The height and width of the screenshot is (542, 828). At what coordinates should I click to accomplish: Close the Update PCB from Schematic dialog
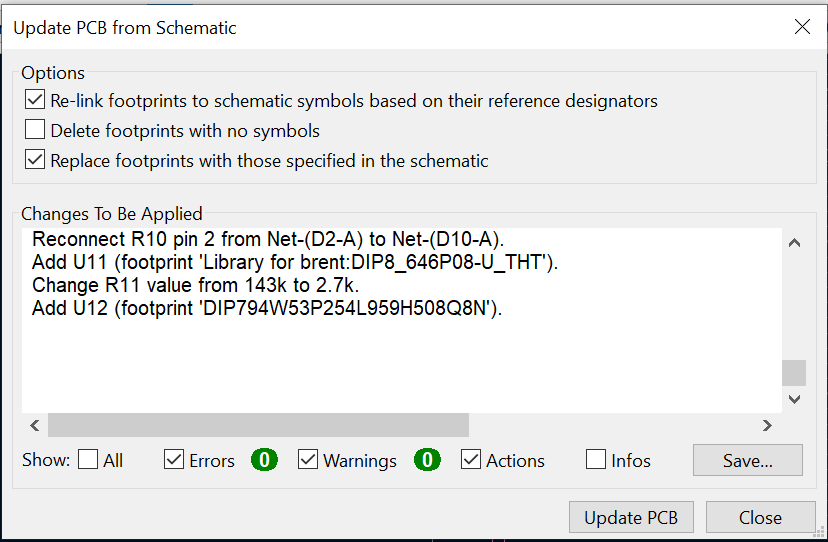coord(802,27)
